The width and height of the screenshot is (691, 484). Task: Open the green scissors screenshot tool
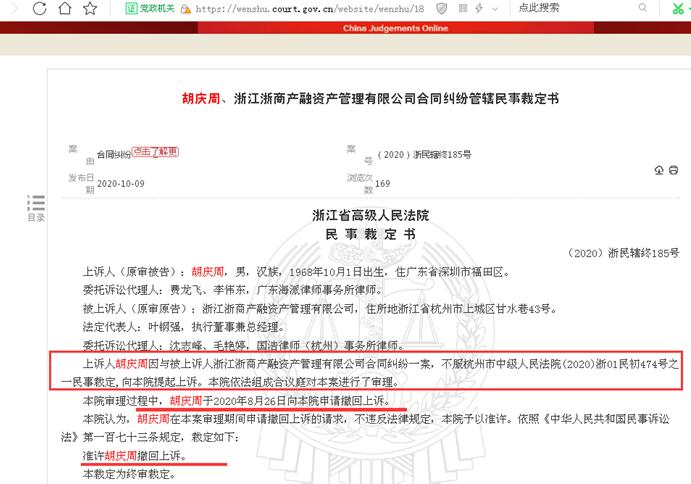coord(678,8)
